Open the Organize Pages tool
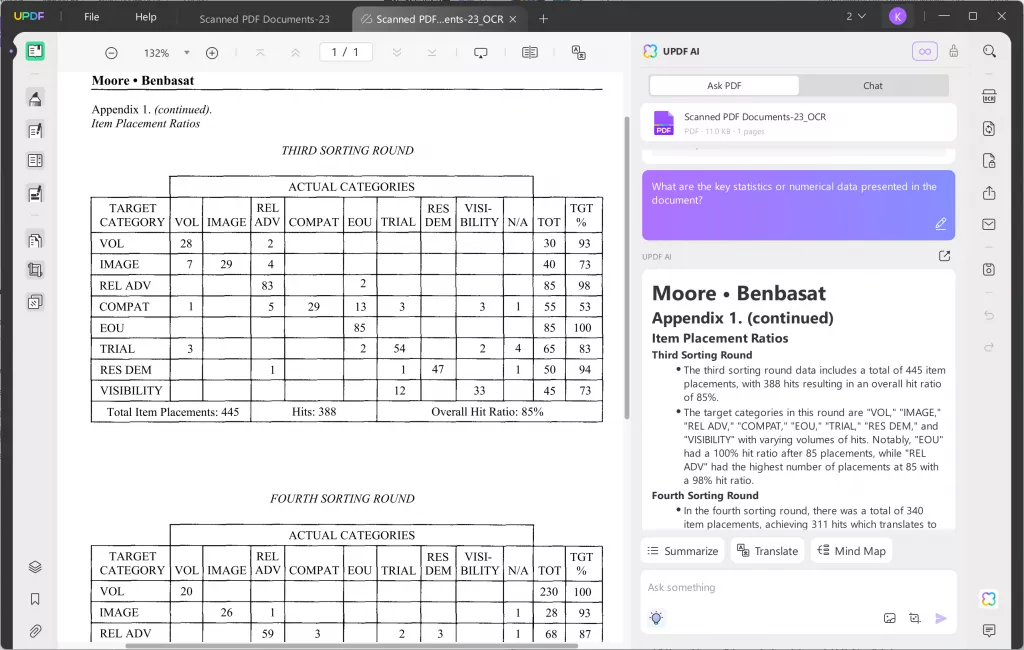The width and height of the screenshot is (1024, 650). click(x=35, y=160)
